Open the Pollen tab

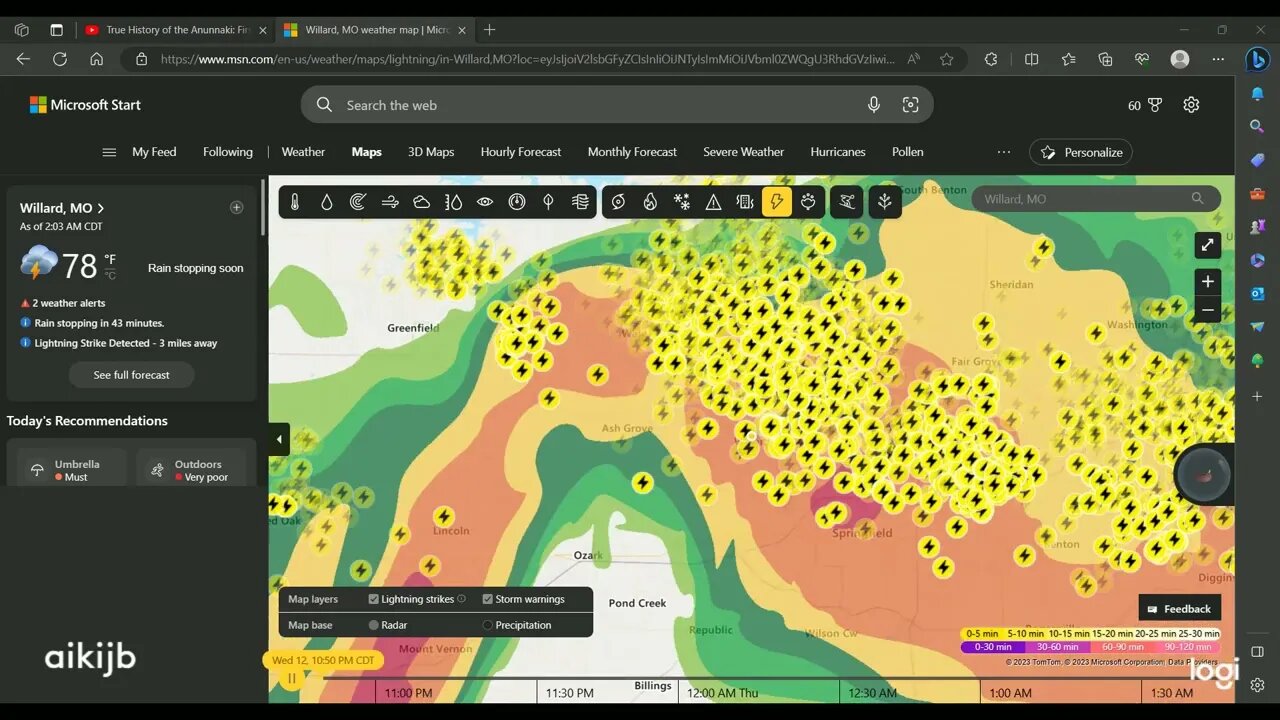coord(908,152)
